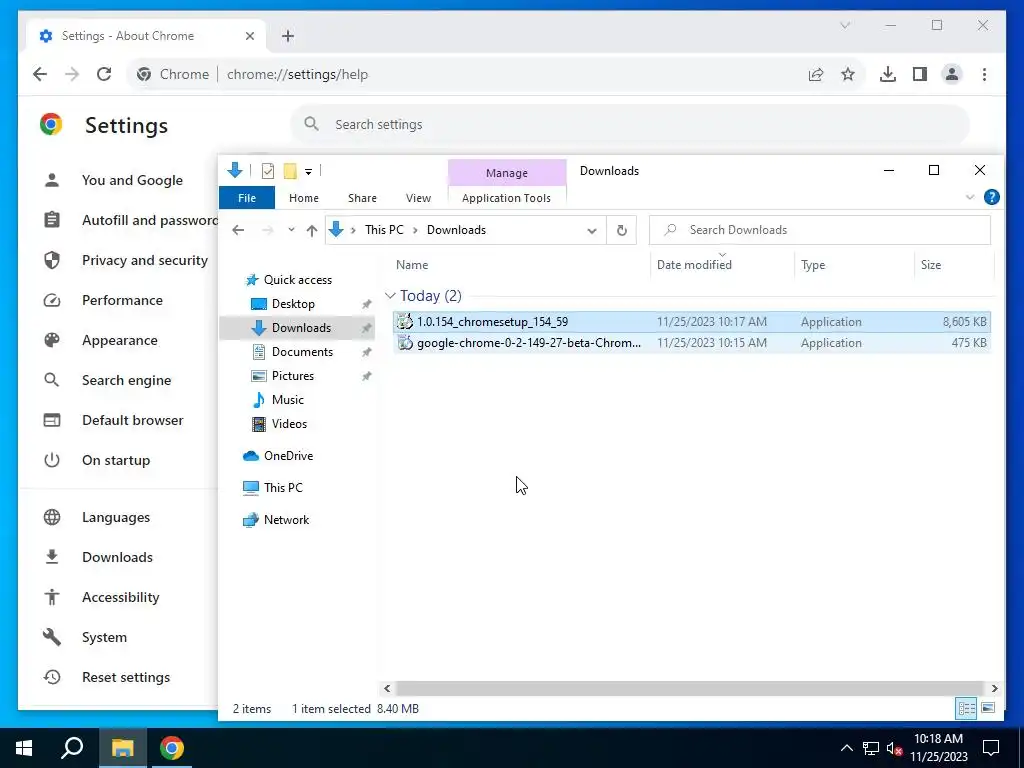1024x768 pixels.
Task: Close the Settings - About Chrome tab
Action: tap(249, 36)
